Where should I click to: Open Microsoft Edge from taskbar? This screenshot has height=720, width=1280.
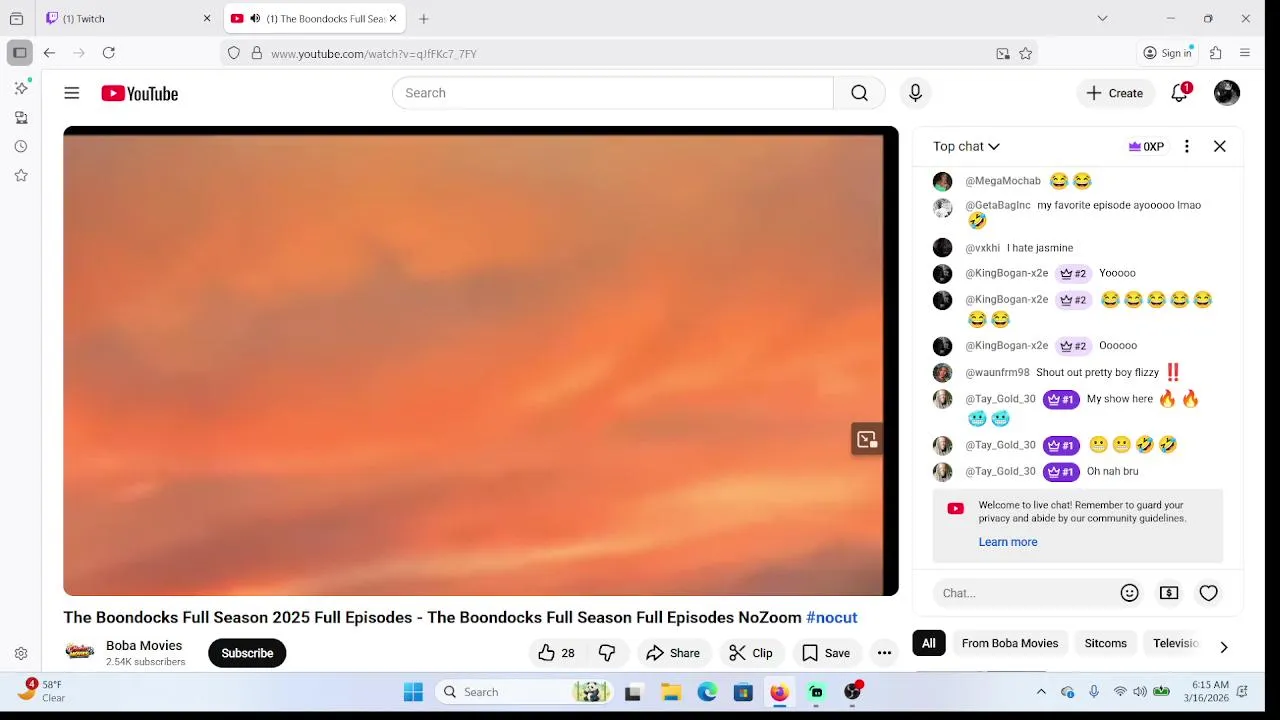pos(707,692)
